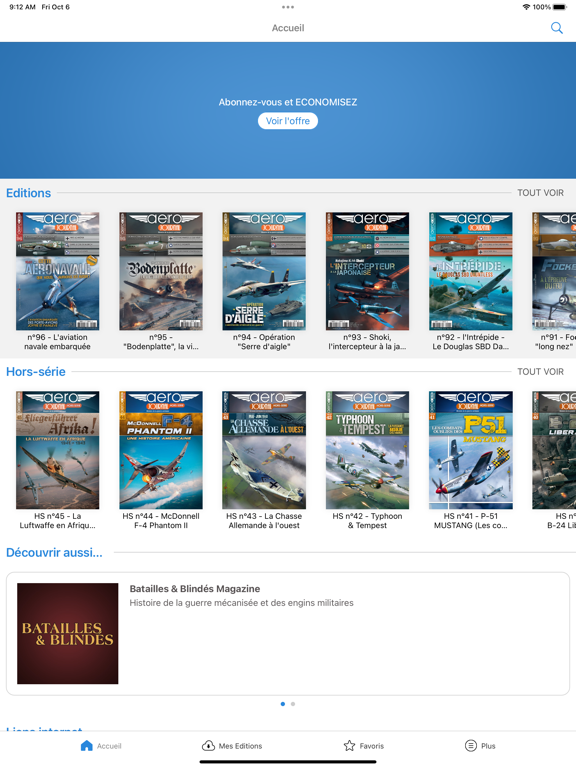Viewport: 576px width, 768px height.
Task: Tap the Favoris star icon
Action: 349,745
